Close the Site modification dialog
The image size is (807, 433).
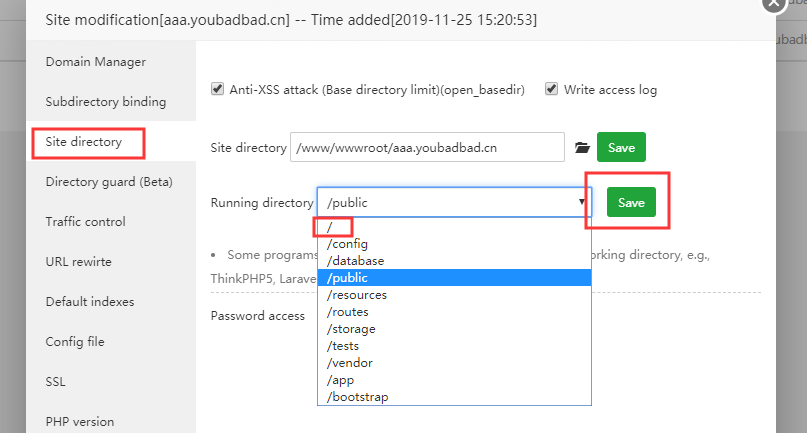[773, 3]
